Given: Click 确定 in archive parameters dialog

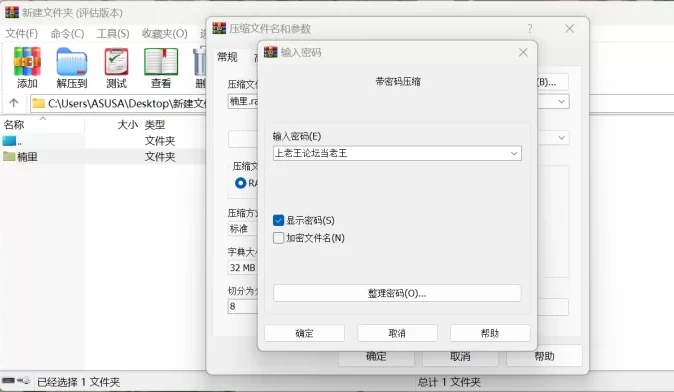Looking at the screenshot, I should coord(376,356).
